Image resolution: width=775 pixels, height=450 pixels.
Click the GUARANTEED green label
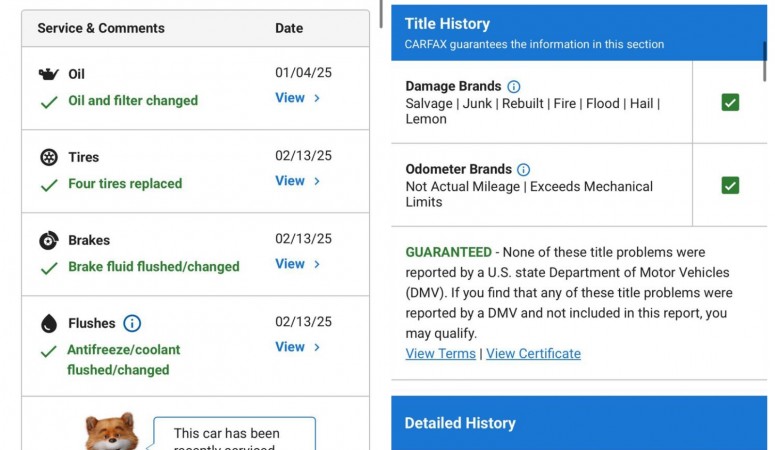coord(448,252)
